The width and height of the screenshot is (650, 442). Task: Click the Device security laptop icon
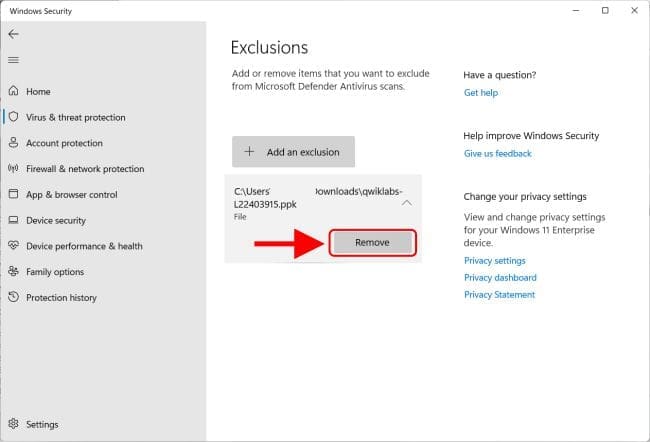pyautogui.click(x=14, y=220)
